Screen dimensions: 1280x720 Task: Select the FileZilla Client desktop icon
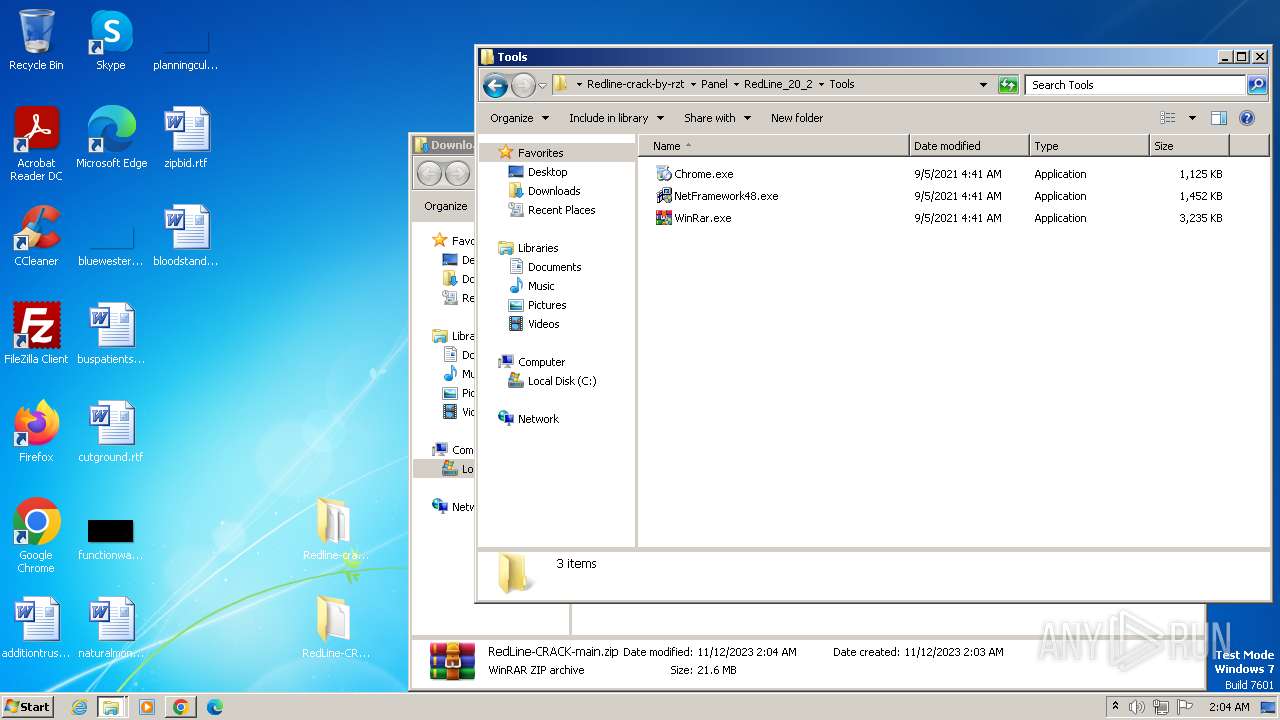36,334
